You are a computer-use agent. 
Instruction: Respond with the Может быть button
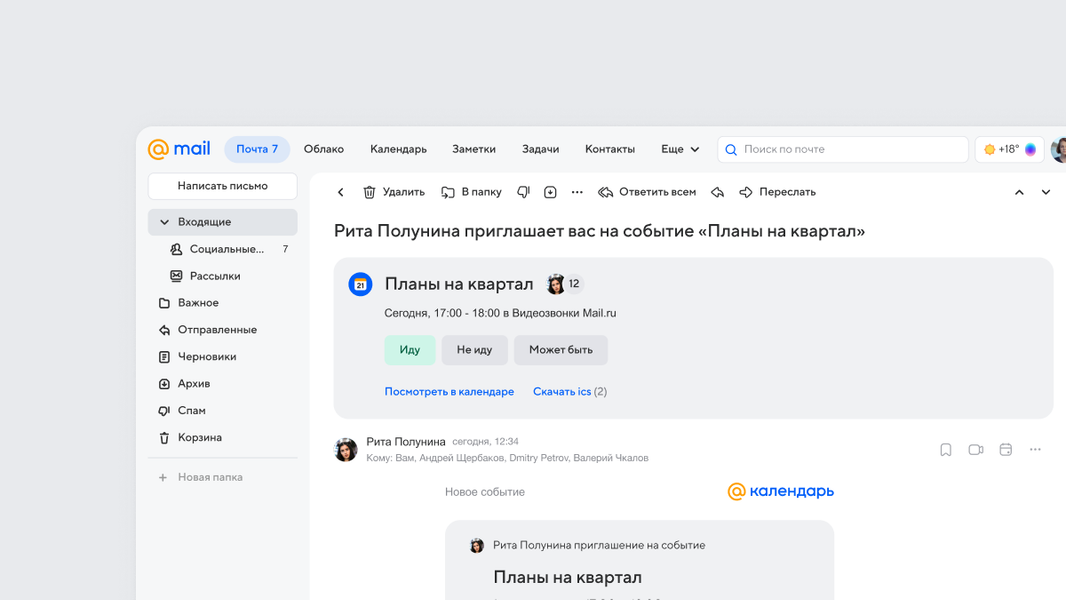click(x=561, y=350)
